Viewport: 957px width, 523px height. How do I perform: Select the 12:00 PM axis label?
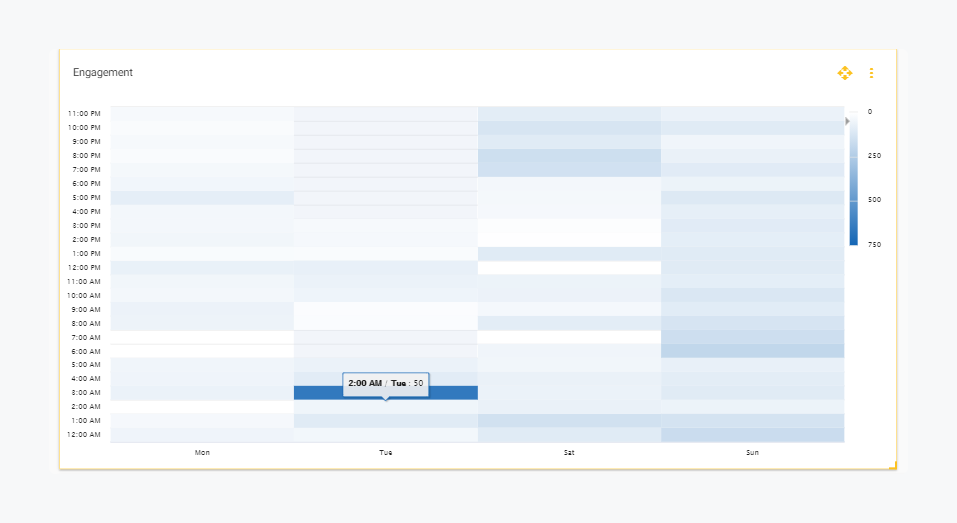(84, 267)
